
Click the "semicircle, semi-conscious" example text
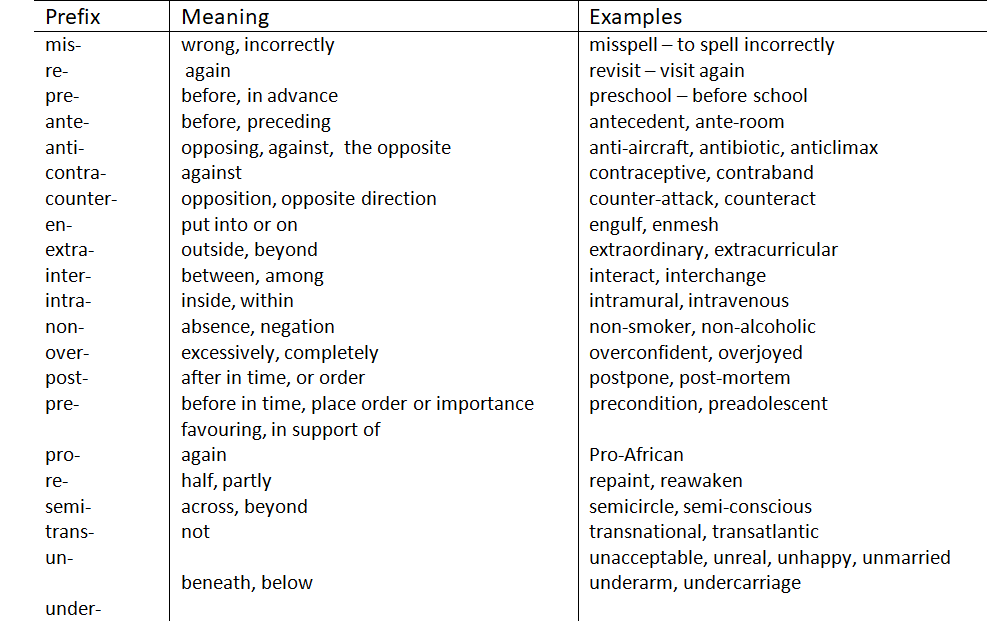coord(700,507)
